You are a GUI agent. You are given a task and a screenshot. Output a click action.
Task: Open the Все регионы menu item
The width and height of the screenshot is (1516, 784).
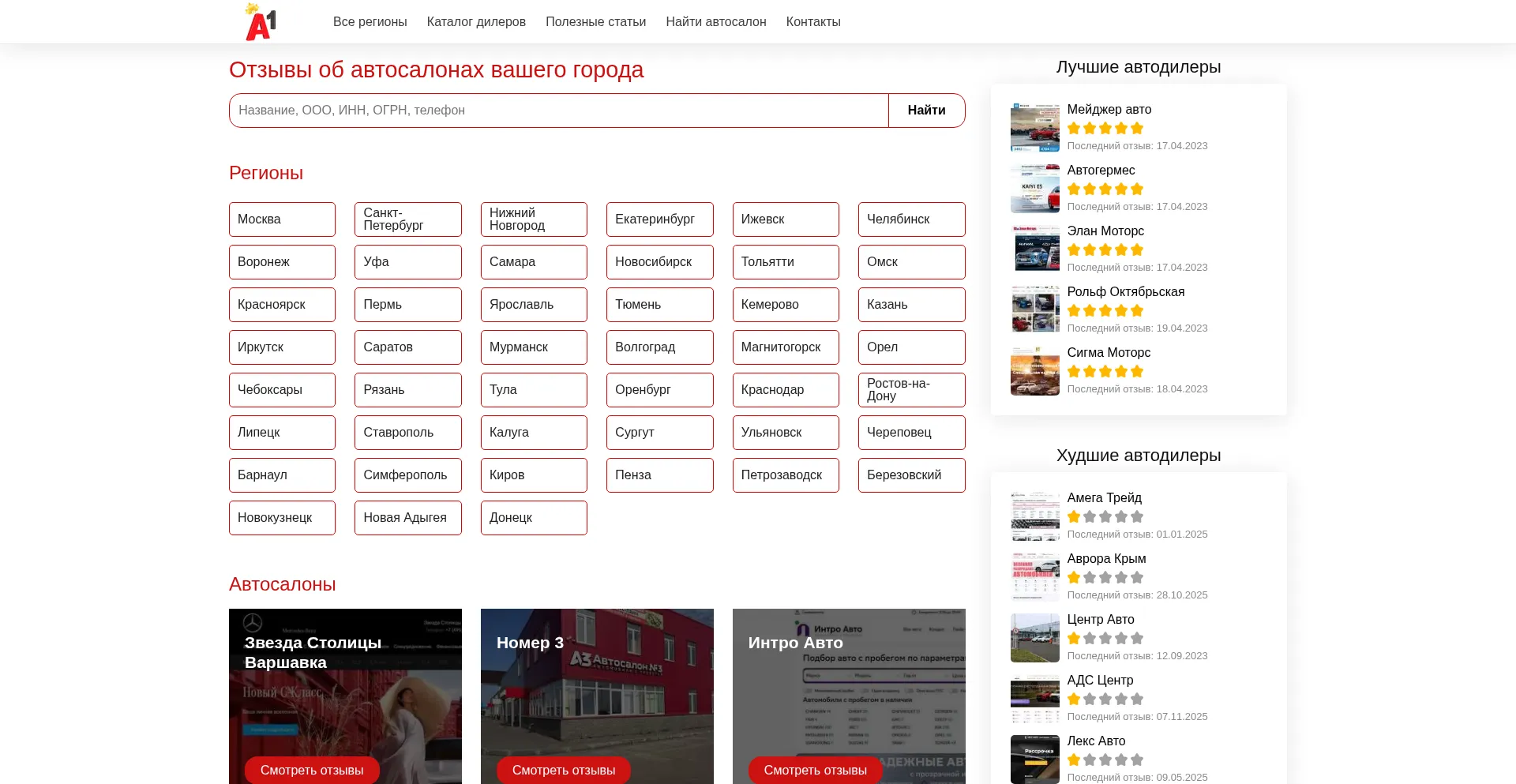(x=370, y=22)
